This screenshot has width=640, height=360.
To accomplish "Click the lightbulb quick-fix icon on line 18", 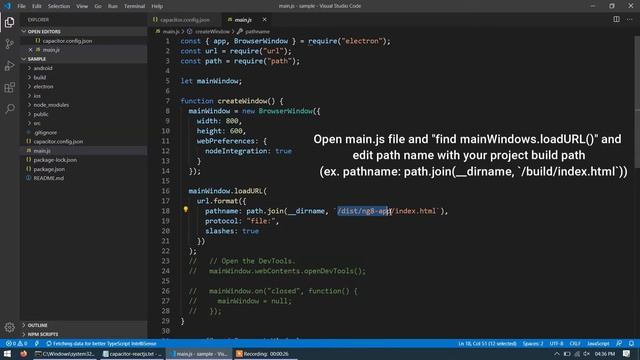I will click(186, 210).
